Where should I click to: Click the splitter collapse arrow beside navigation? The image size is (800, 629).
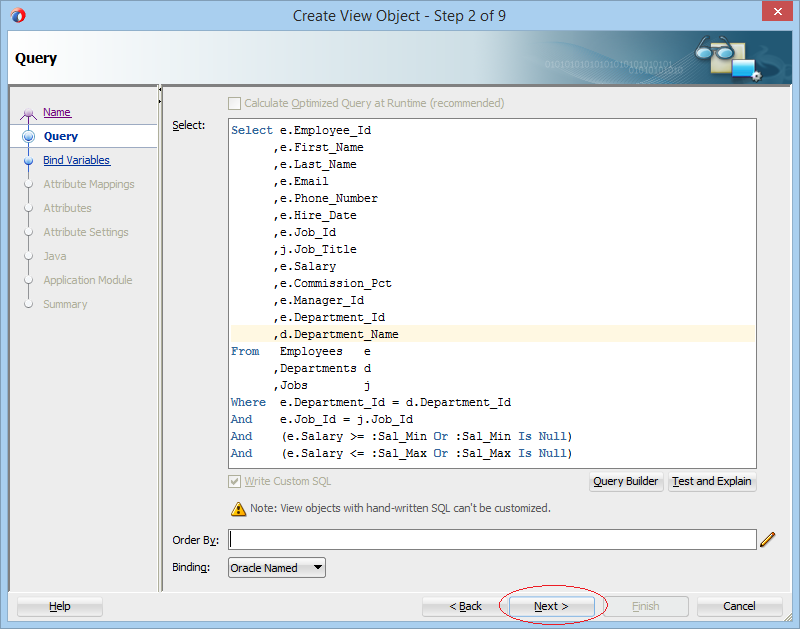pos(160,90)
